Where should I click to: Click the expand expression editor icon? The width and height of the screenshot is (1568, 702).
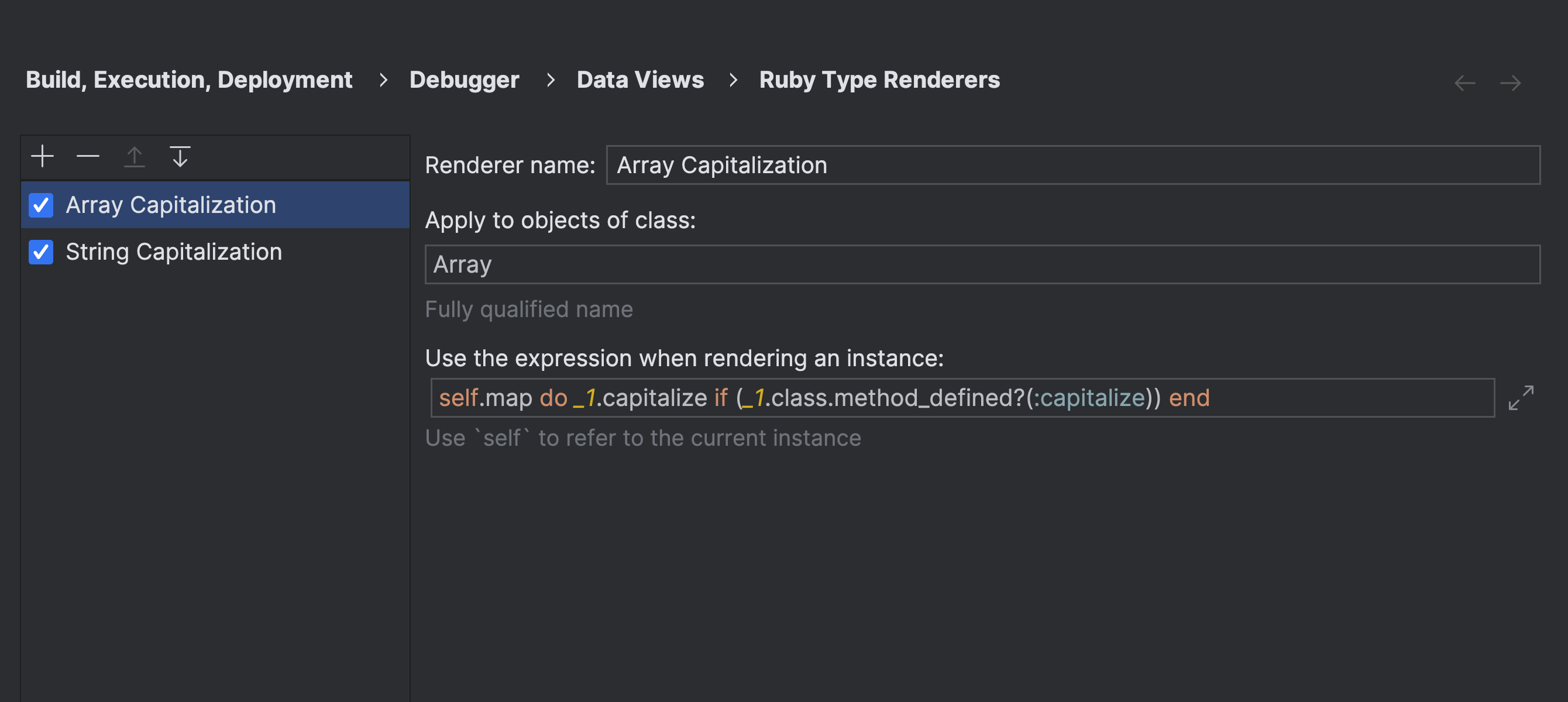click(1521, 398)
